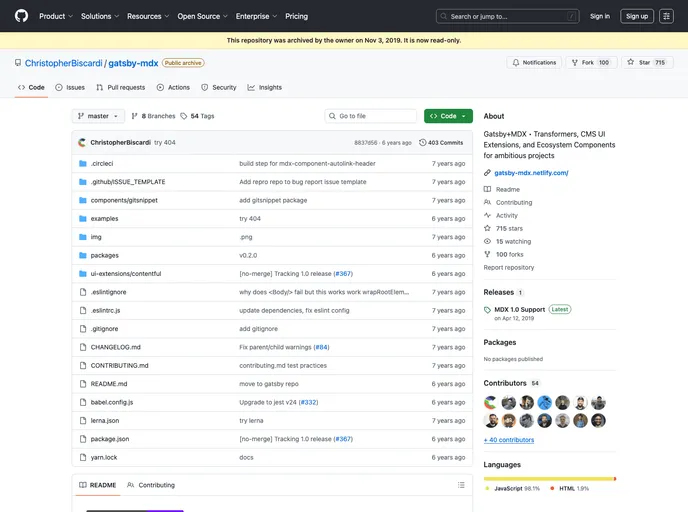
Task: Click the Notifications bell button
Action: [534, 62]
